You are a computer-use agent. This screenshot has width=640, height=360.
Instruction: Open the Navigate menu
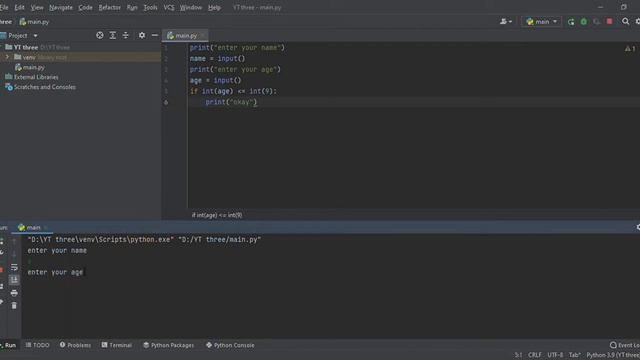(x=61, y=7)
